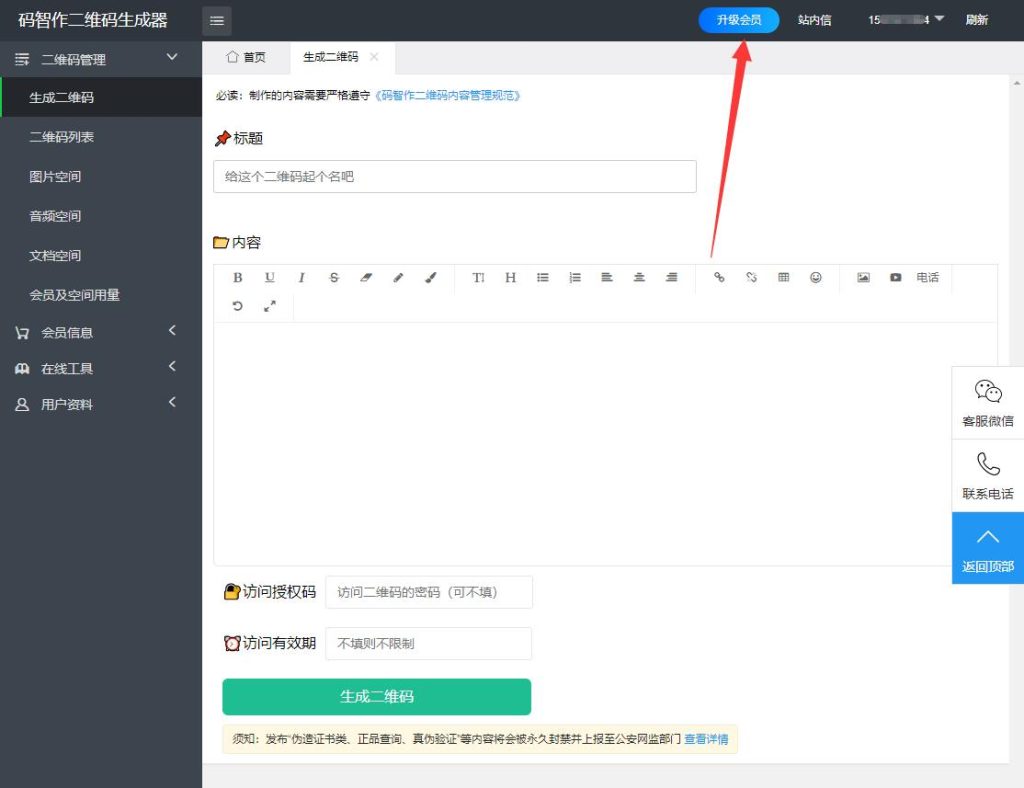Toggle underline formatting in editor

270,277
